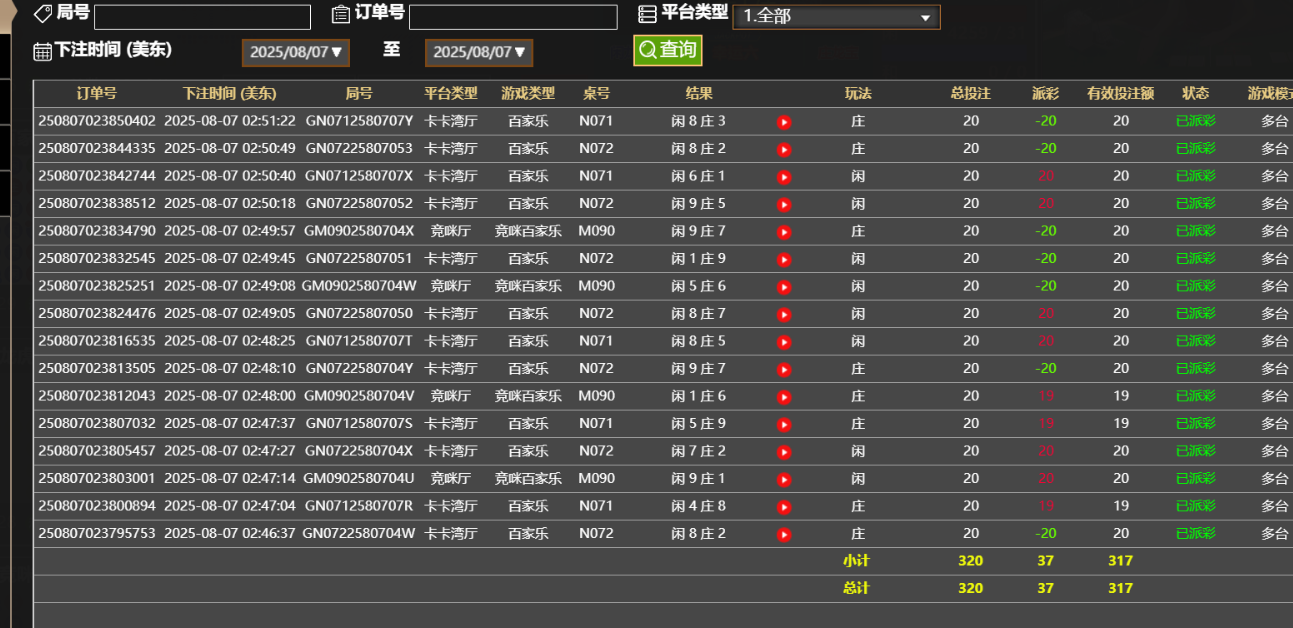Viewport: 1293px width, 628px height.
Task: Open replay for 竞咪百家乐 round GM0902580704X
Action: click(784, 231)
